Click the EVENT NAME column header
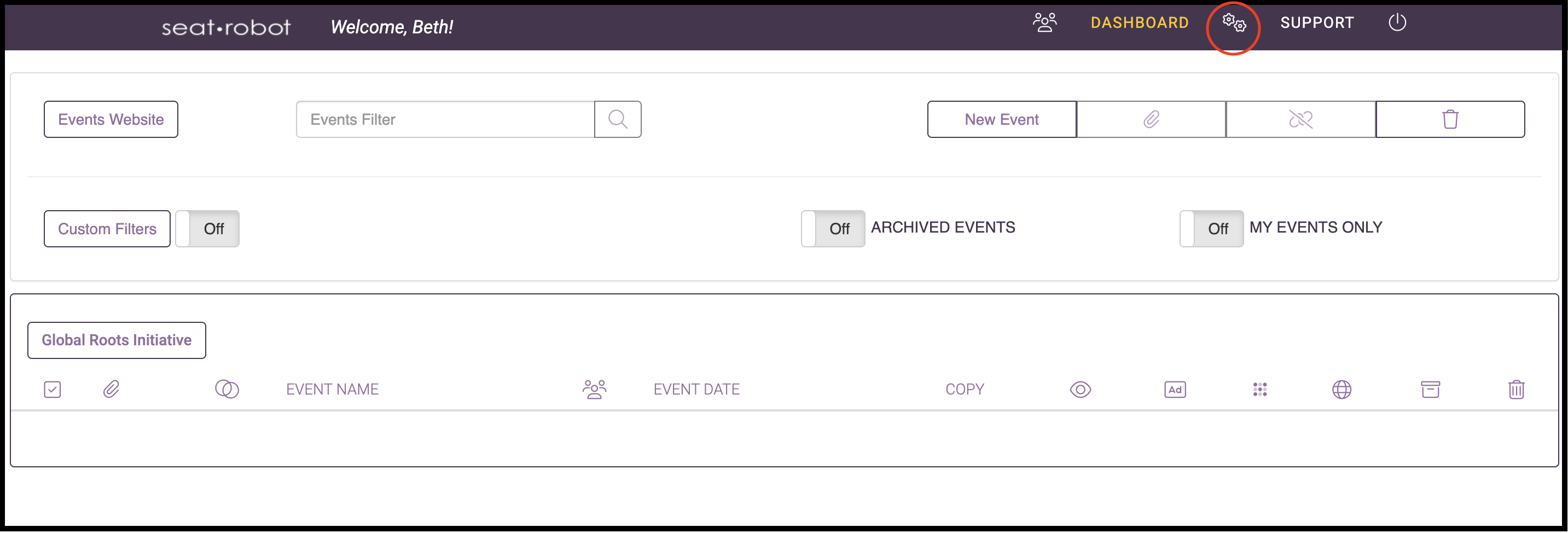The height and width of the screenshot is (533, 1568). [332, 389]
